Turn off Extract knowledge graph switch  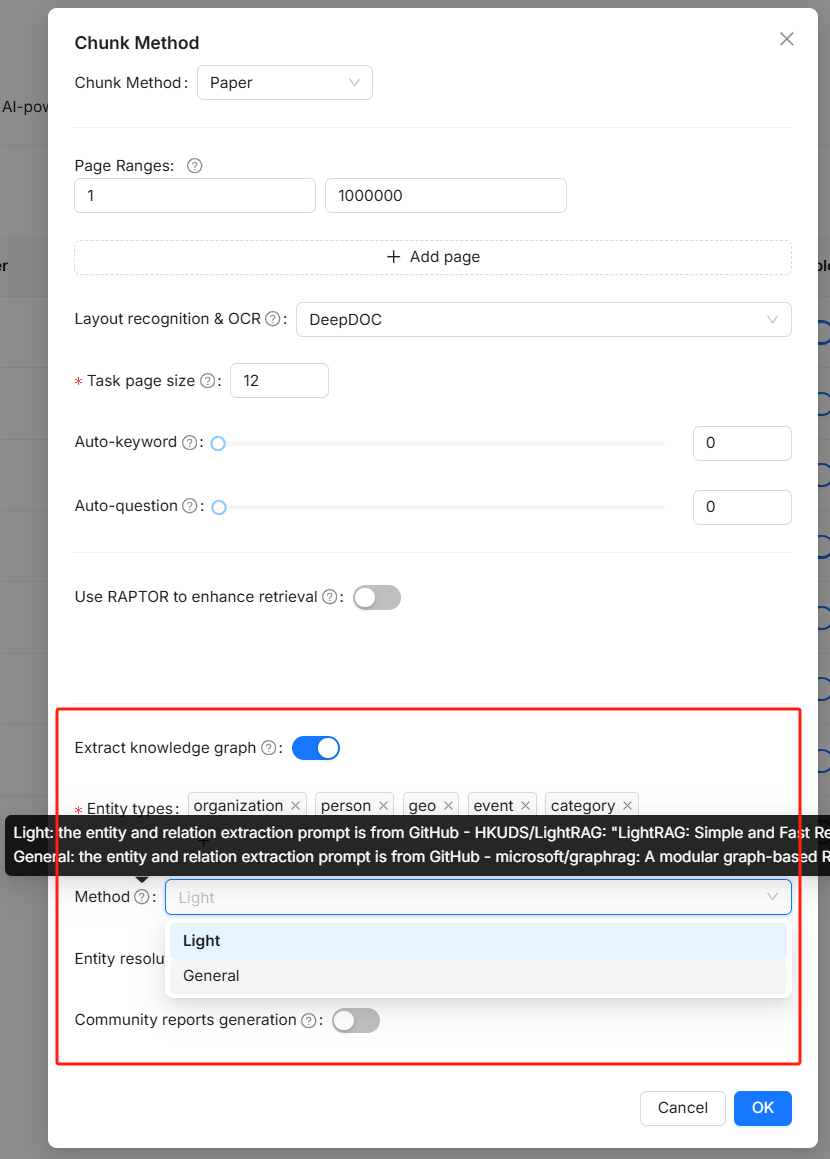pyautogui.click(x=316, y=748)
